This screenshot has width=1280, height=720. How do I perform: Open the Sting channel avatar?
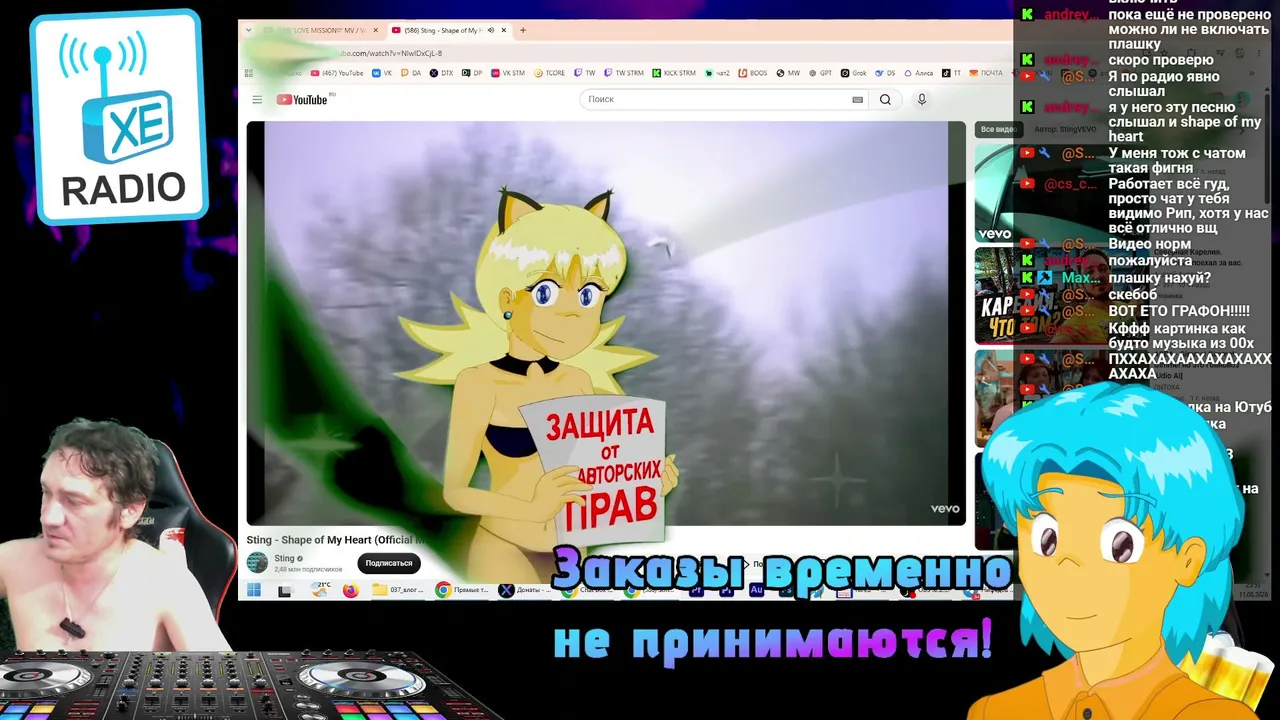(257, 563)
